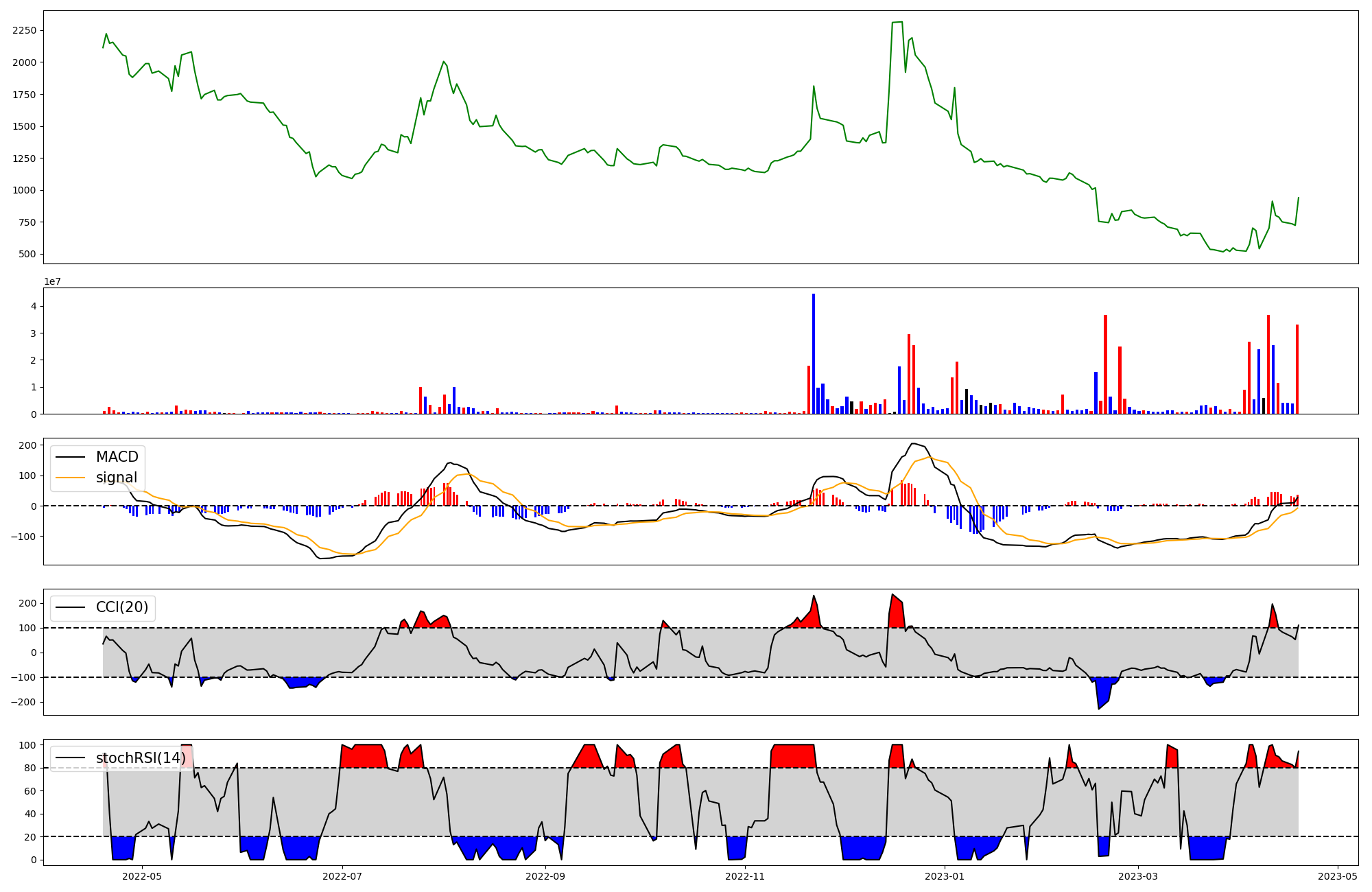Click the 2022-09 x-axis date label

(545, 876)
